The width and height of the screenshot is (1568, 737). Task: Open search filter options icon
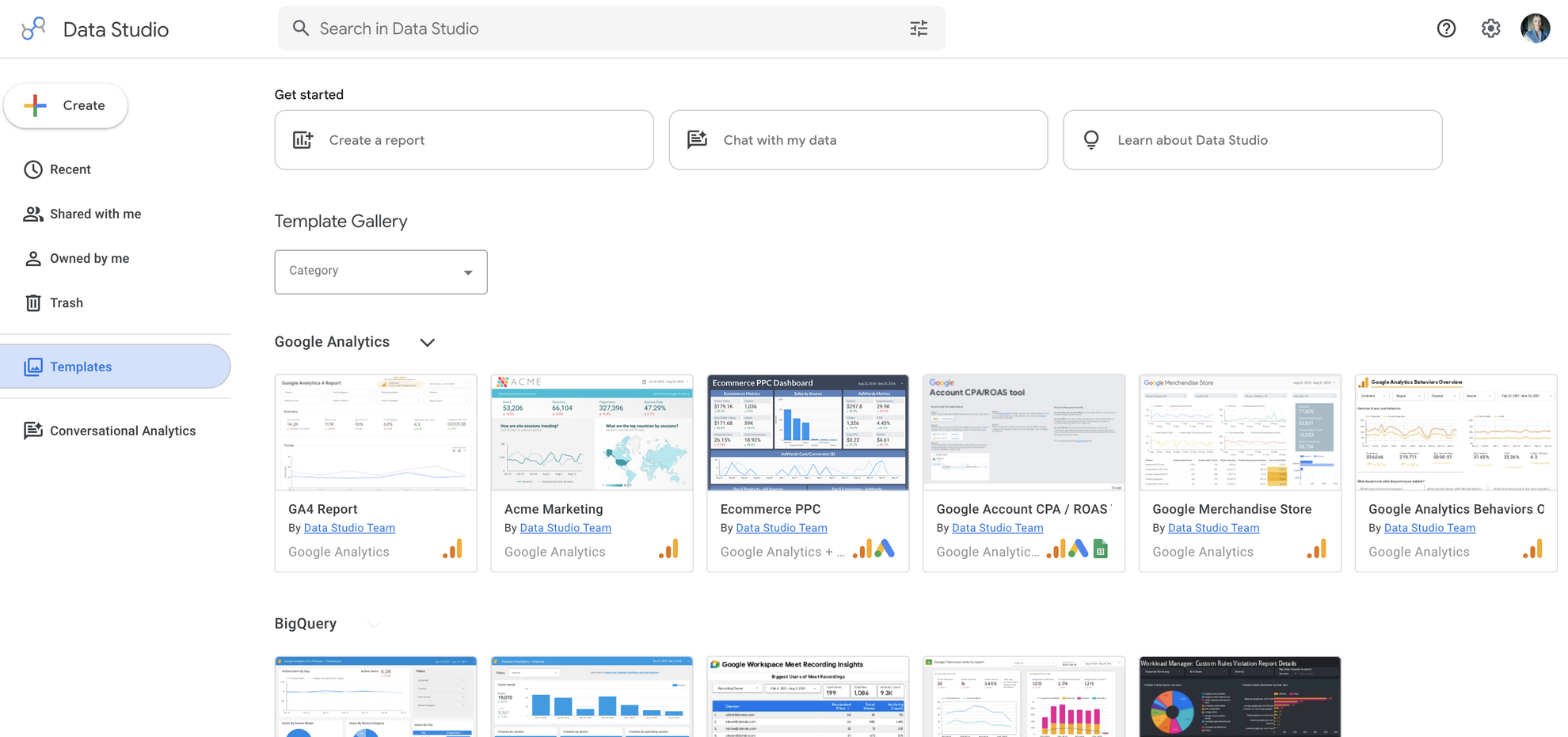(x=919, y=28)
